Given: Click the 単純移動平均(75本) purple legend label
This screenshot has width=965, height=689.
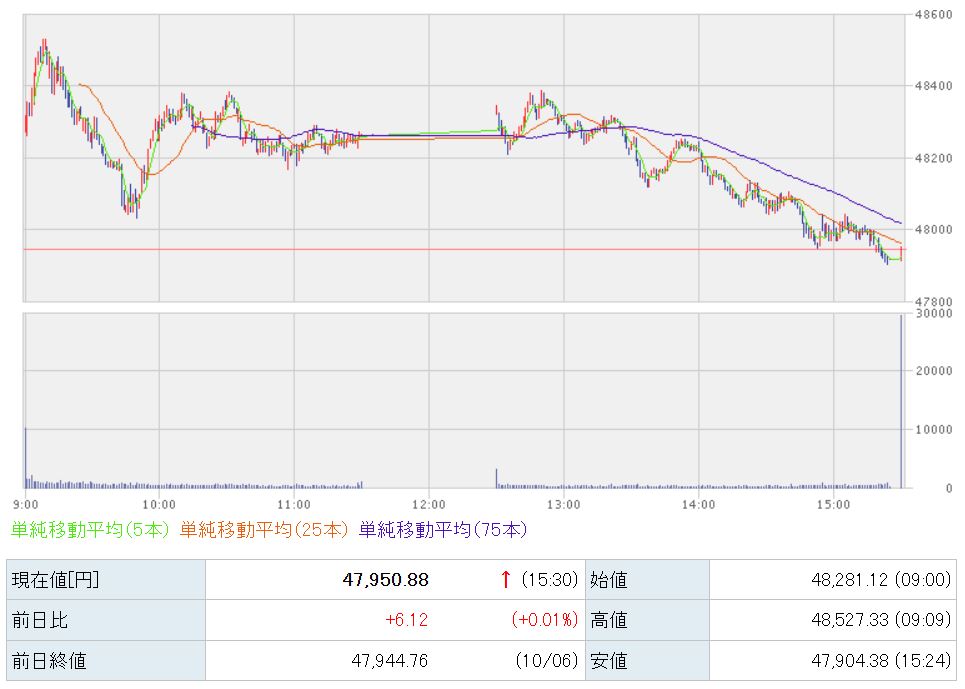Looking at the screenshot, I should (x=442, y=529).
